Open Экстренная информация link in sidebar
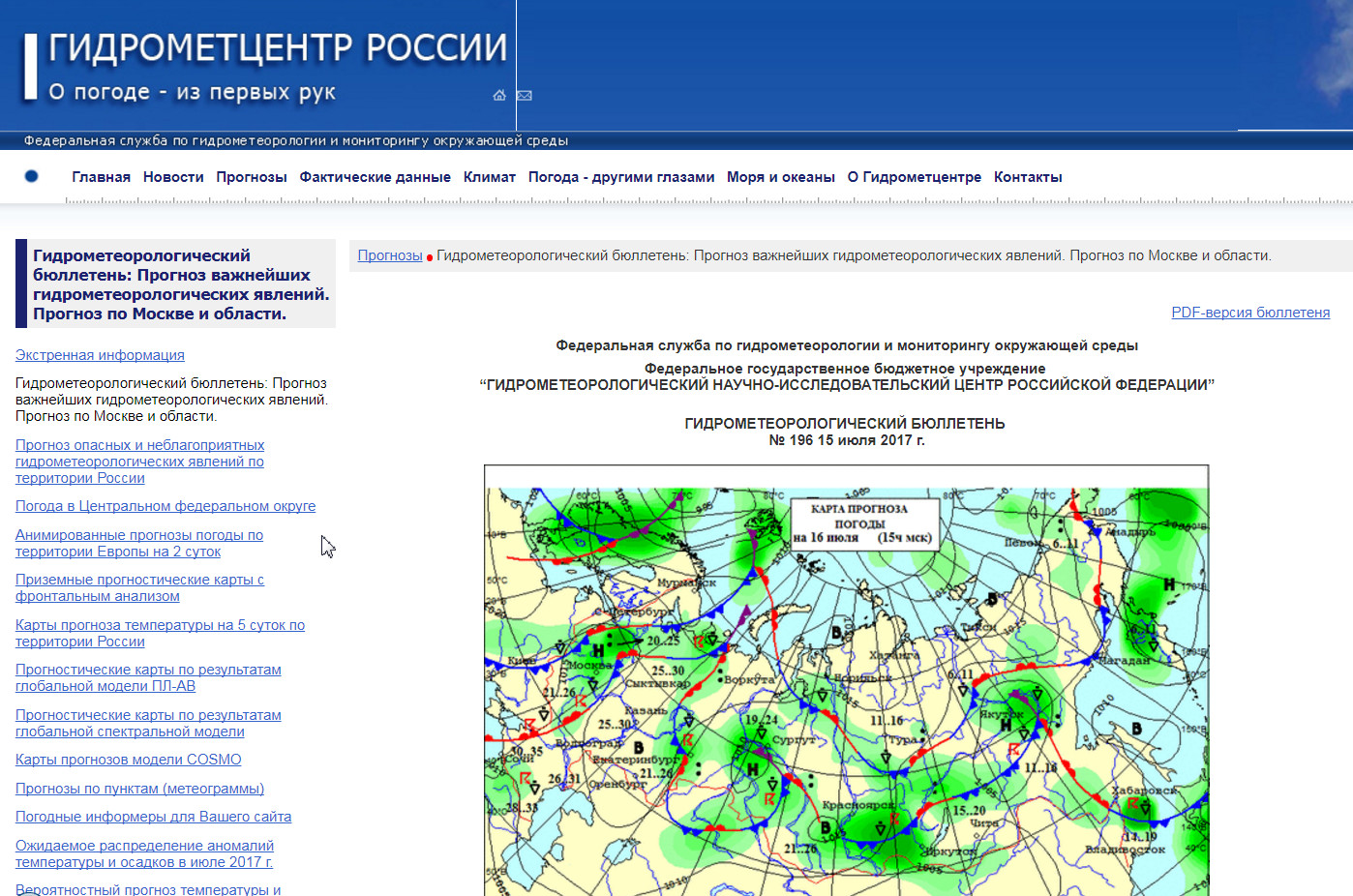This screenshot has width=1353, height=896. [x=100, y=355]
